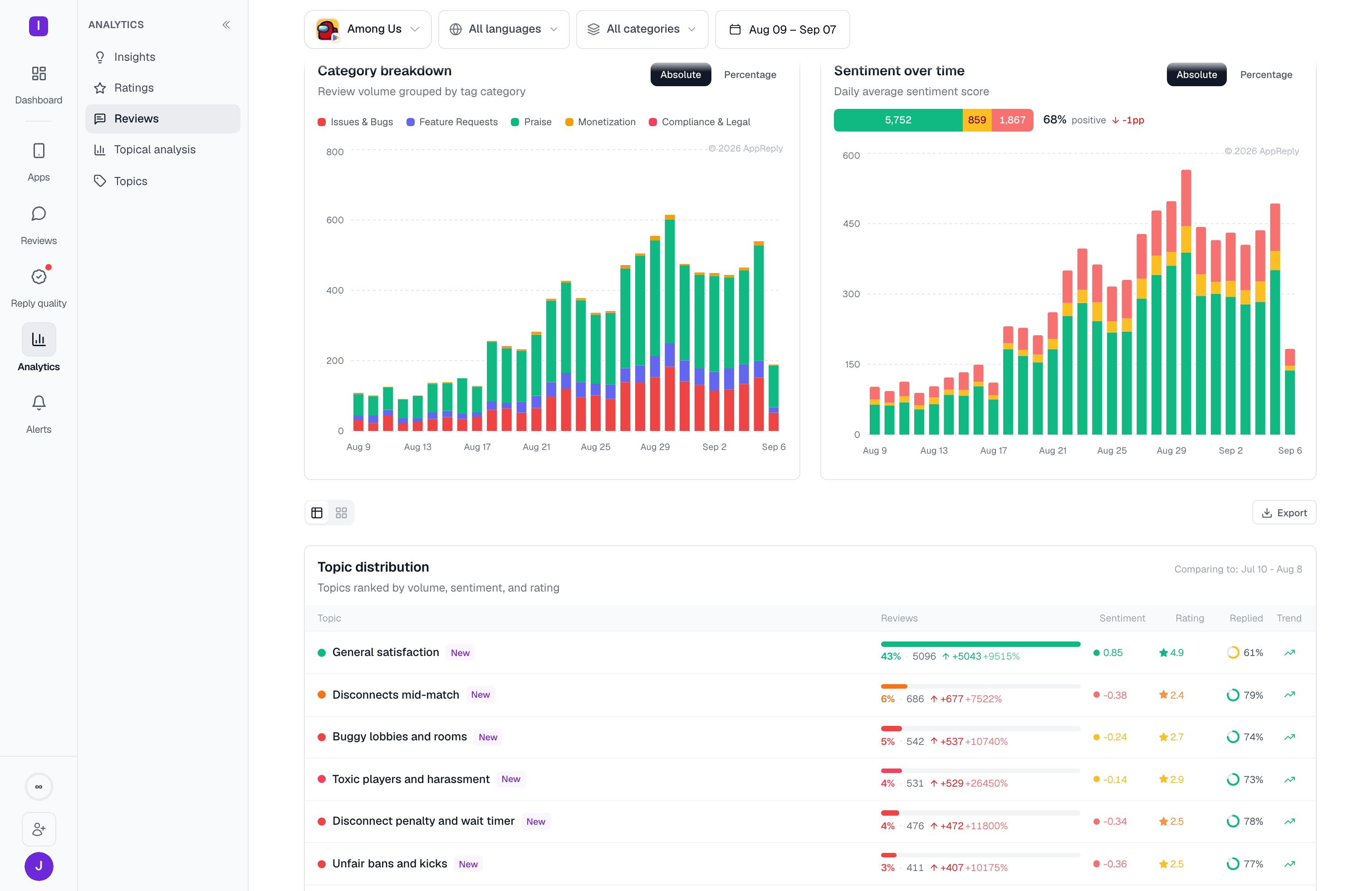The width and height of the screenshot is (1372, 891).
Task: Open the Among Us app dropdown
Action: pos(368,29)
